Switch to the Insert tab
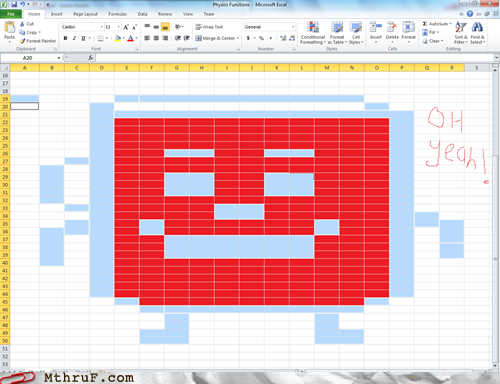The image size is (500, 384). tap(57, 14)
